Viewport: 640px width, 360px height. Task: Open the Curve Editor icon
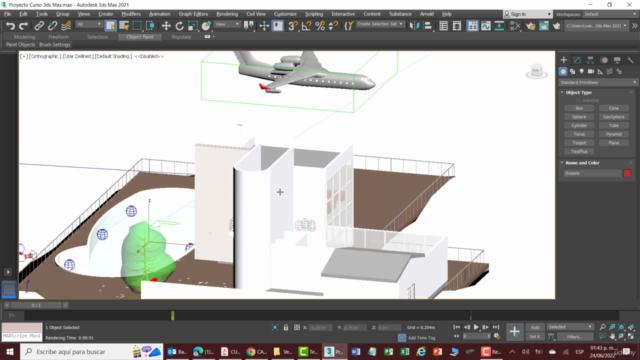[486, 26]
